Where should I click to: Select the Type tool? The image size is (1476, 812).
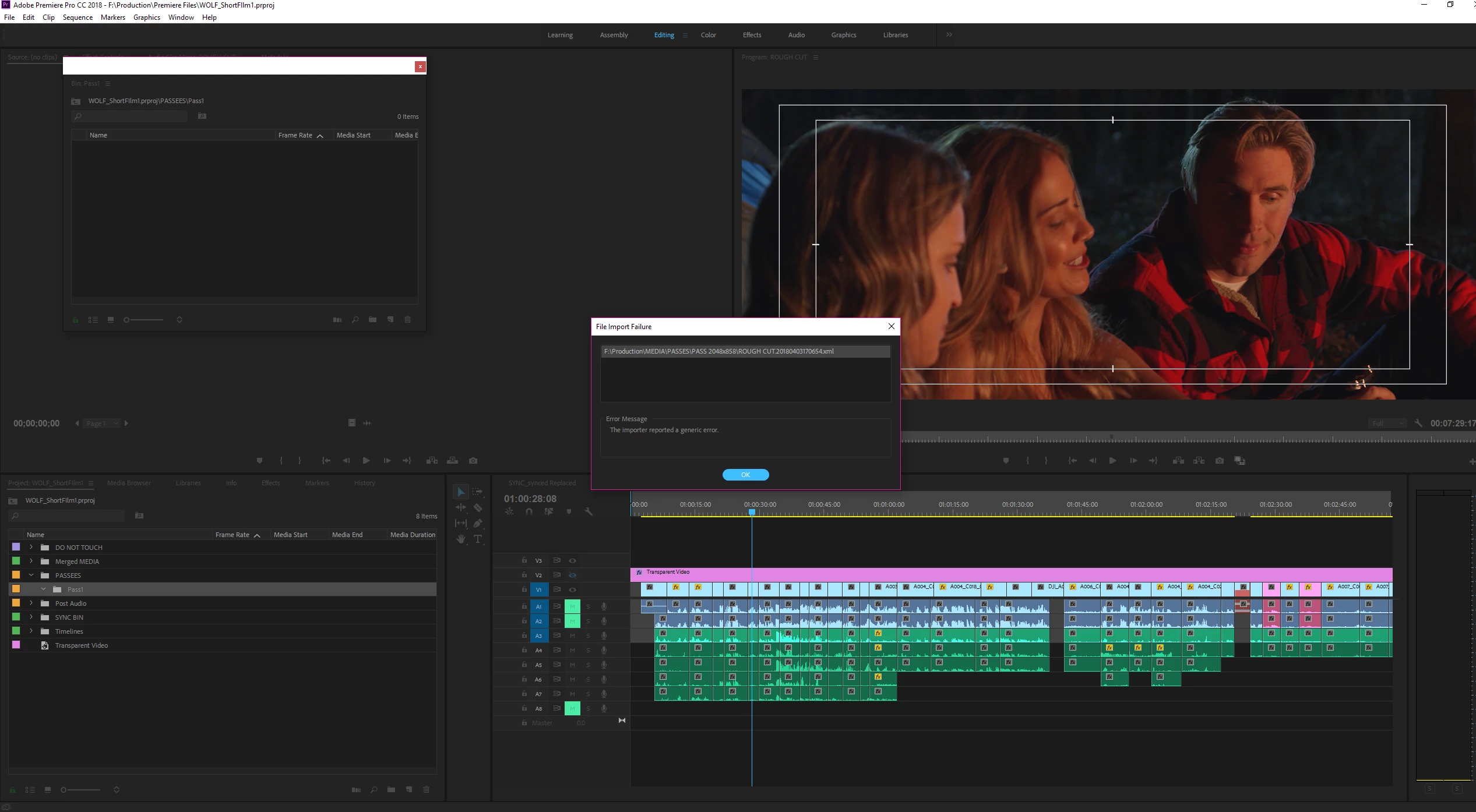pos(478,539)
